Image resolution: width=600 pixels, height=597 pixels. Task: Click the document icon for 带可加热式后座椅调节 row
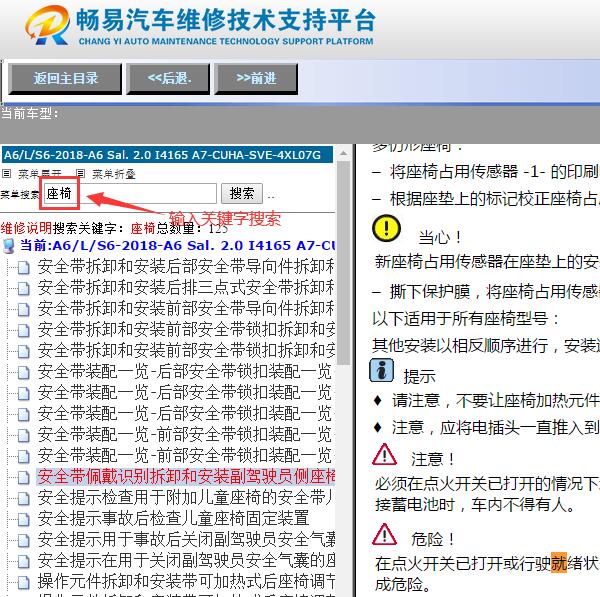tap(24, 582)
